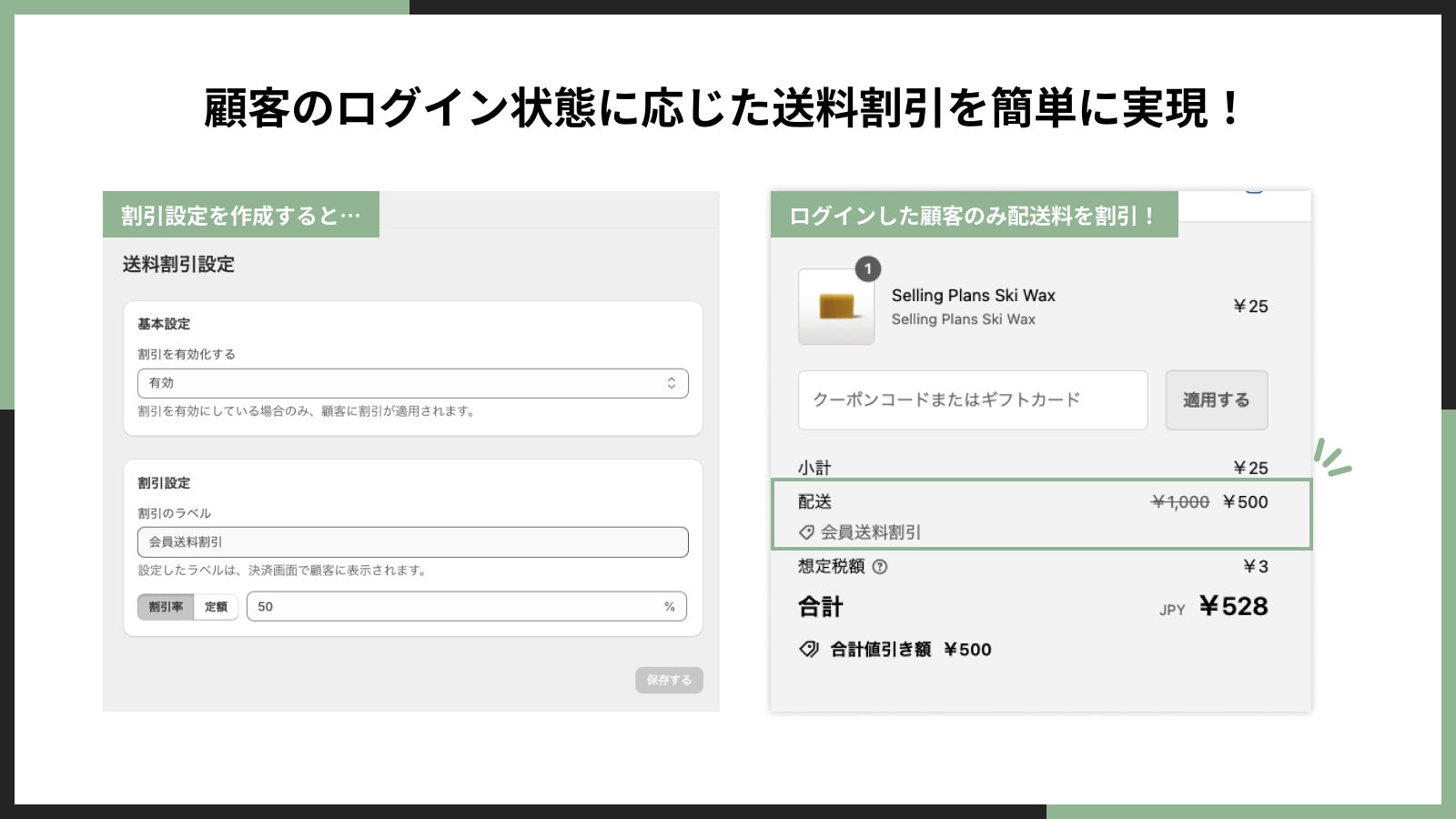The height and width of the screenshot is (819, 1456).
Task: Click the tag icon beside 合計値引き額
Action: click(x=808, y=649)
